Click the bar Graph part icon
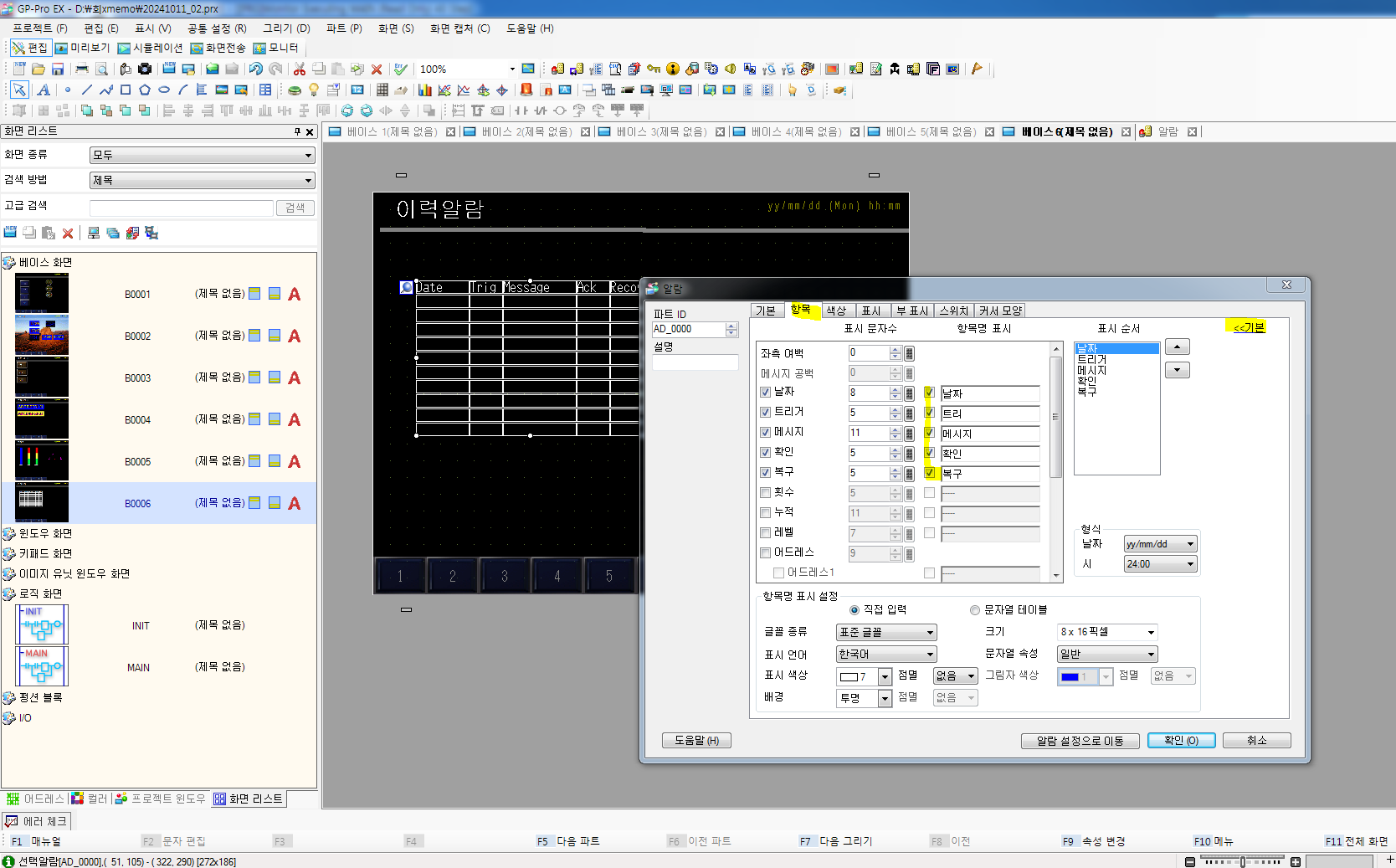 (425, 90)
